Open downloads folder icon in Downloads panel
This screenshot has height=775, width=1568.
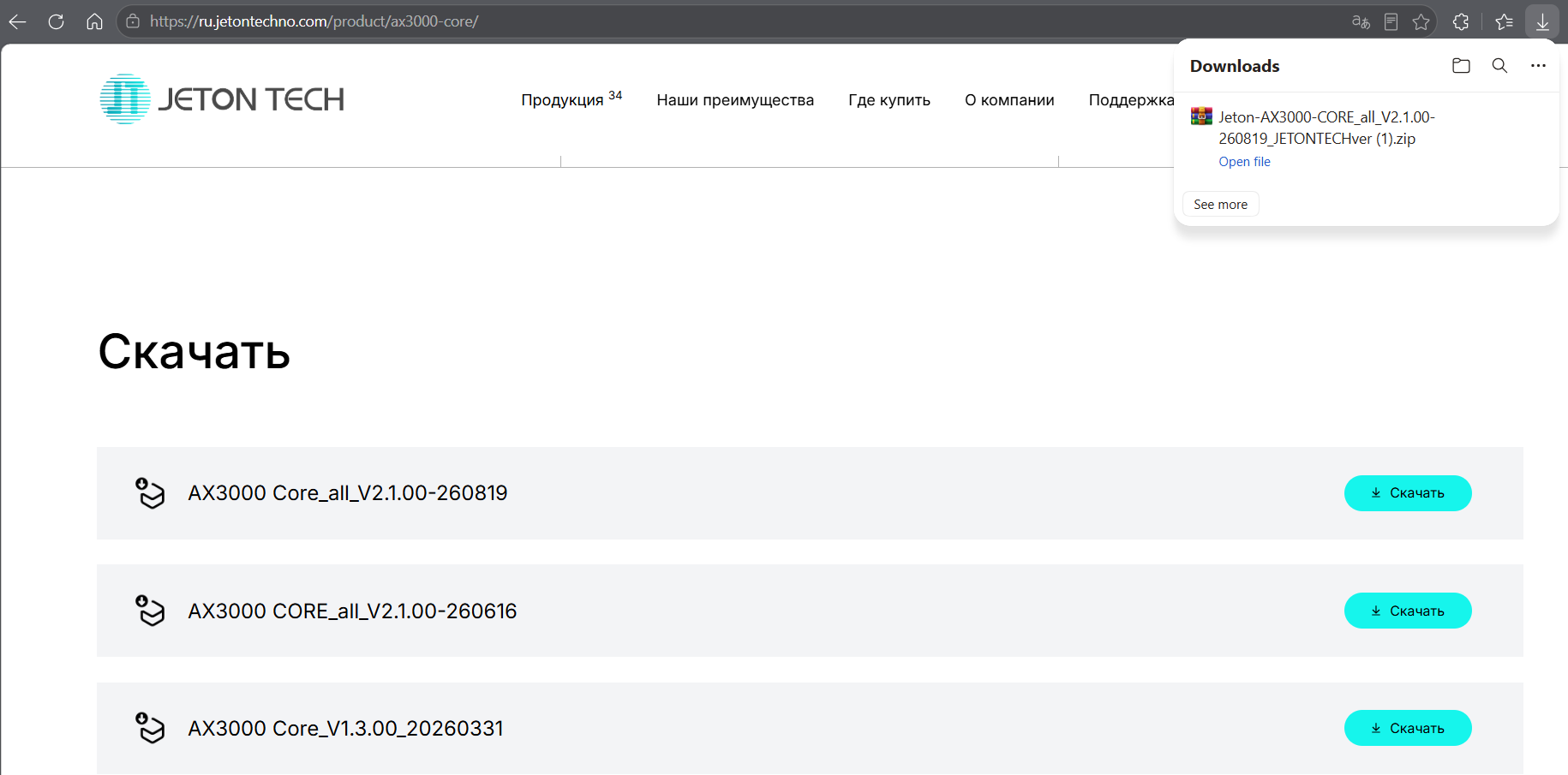click(1461, 66)
